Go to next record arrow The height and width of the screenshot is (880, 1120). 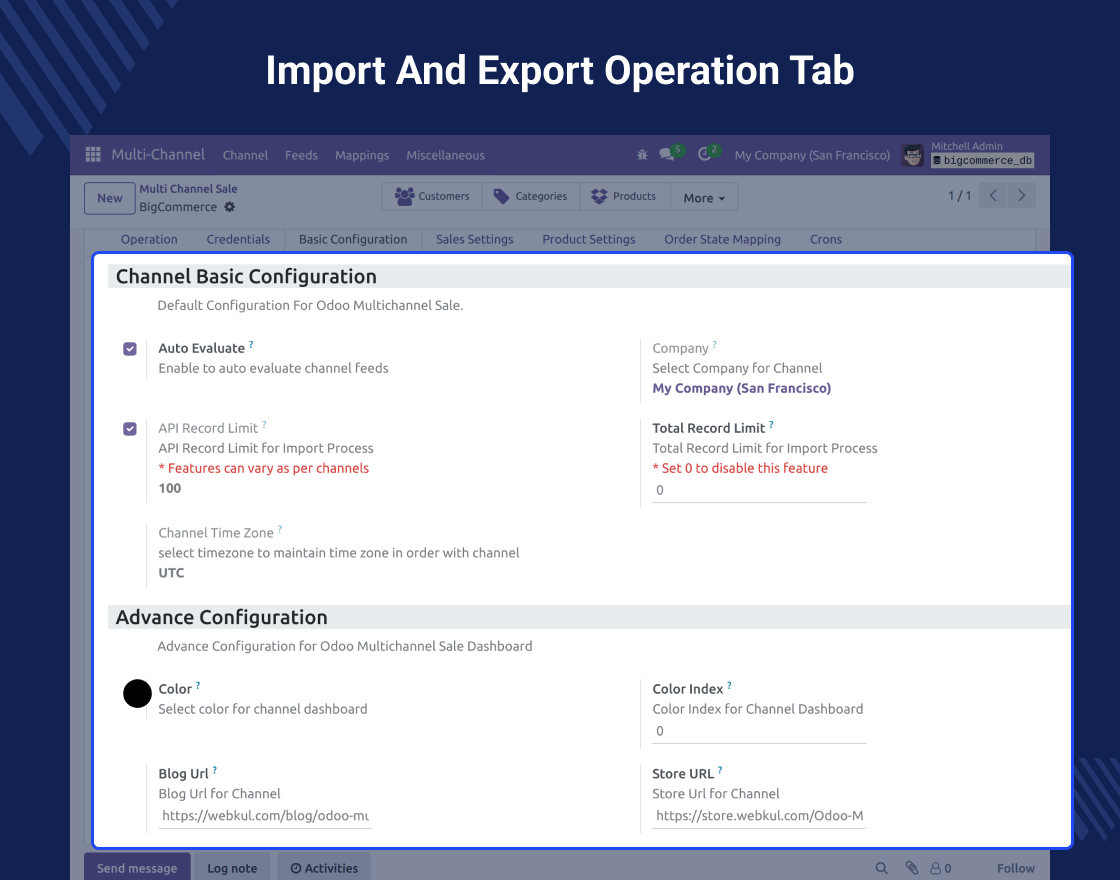(x=1021, y=196)
